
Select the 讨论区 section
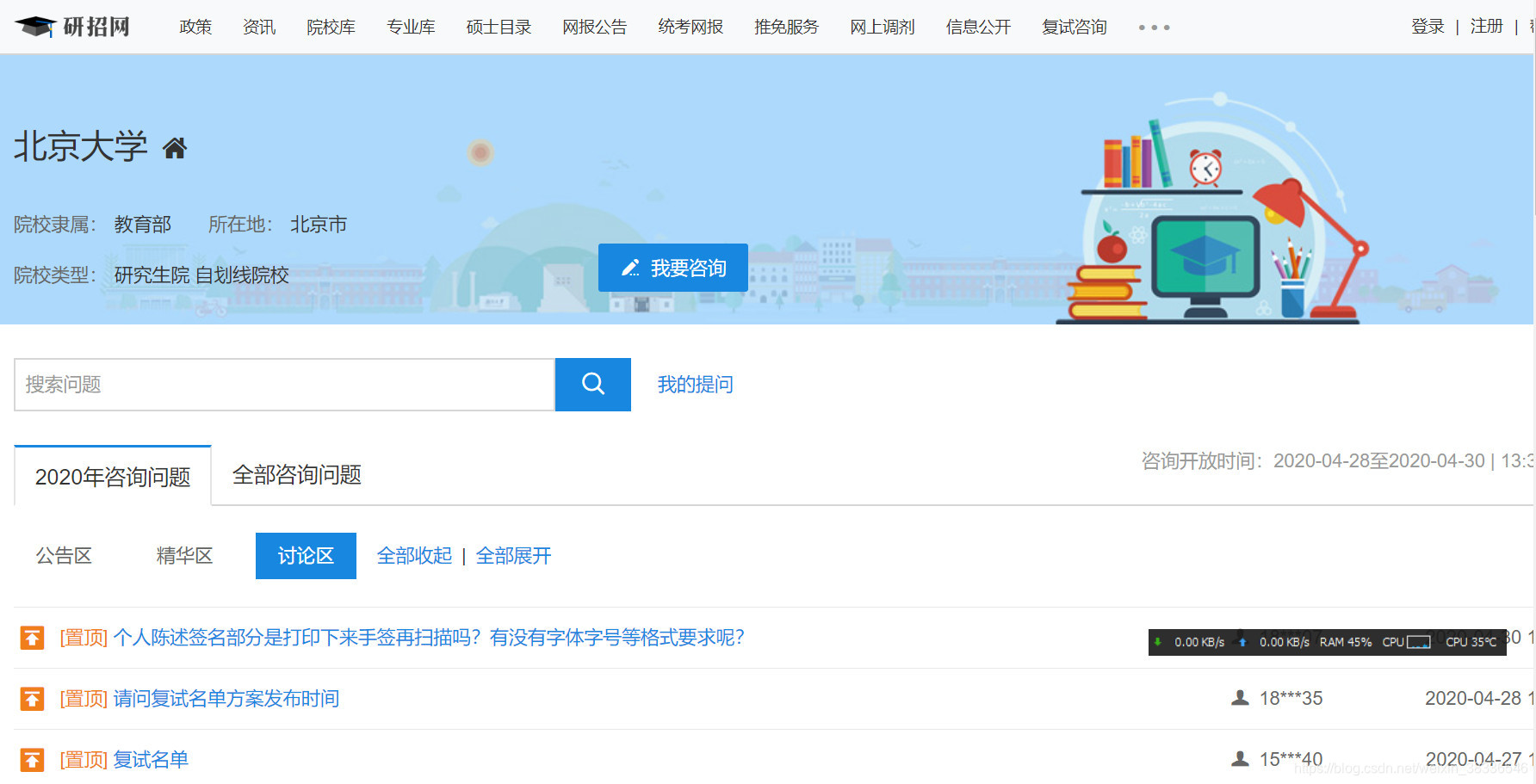click(306, 556)
